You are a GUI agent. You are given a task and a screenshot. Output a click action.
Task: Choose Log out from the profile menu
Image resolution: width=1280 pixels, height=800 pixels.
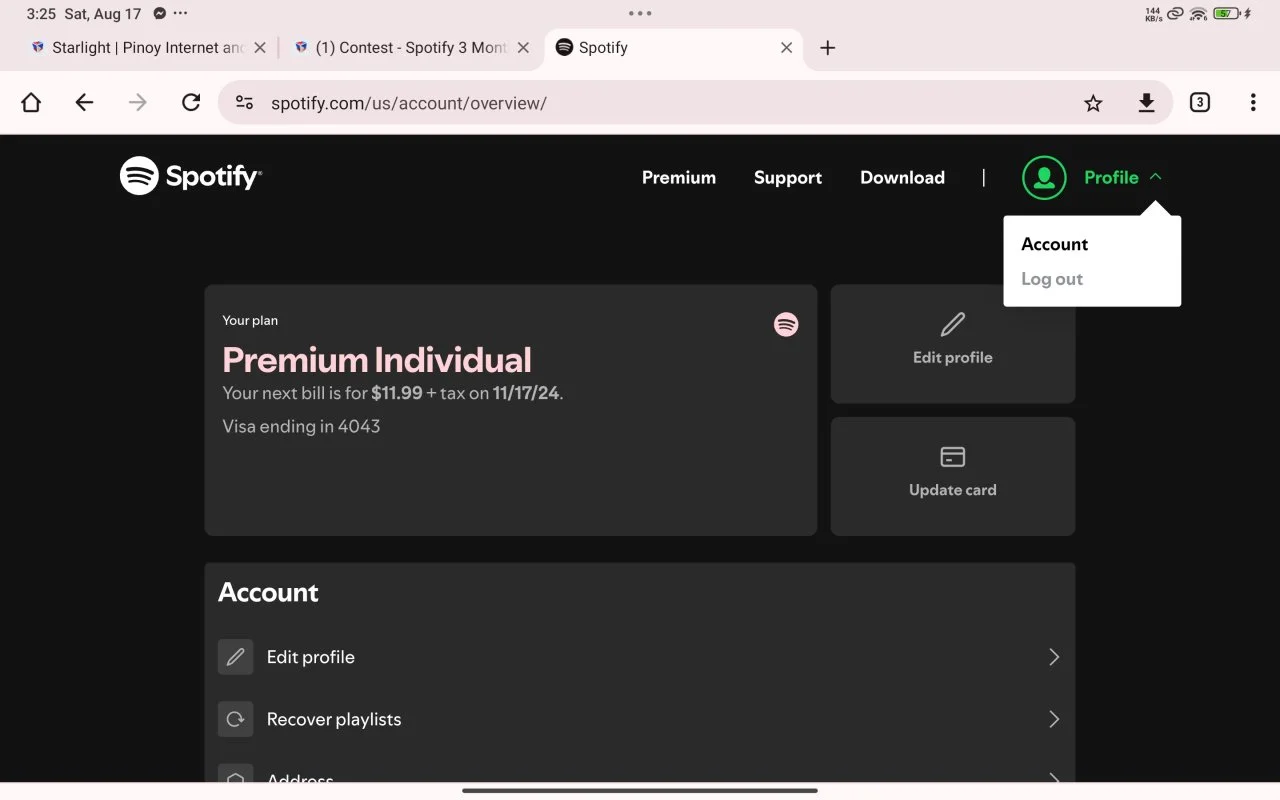click(1052, 279)
